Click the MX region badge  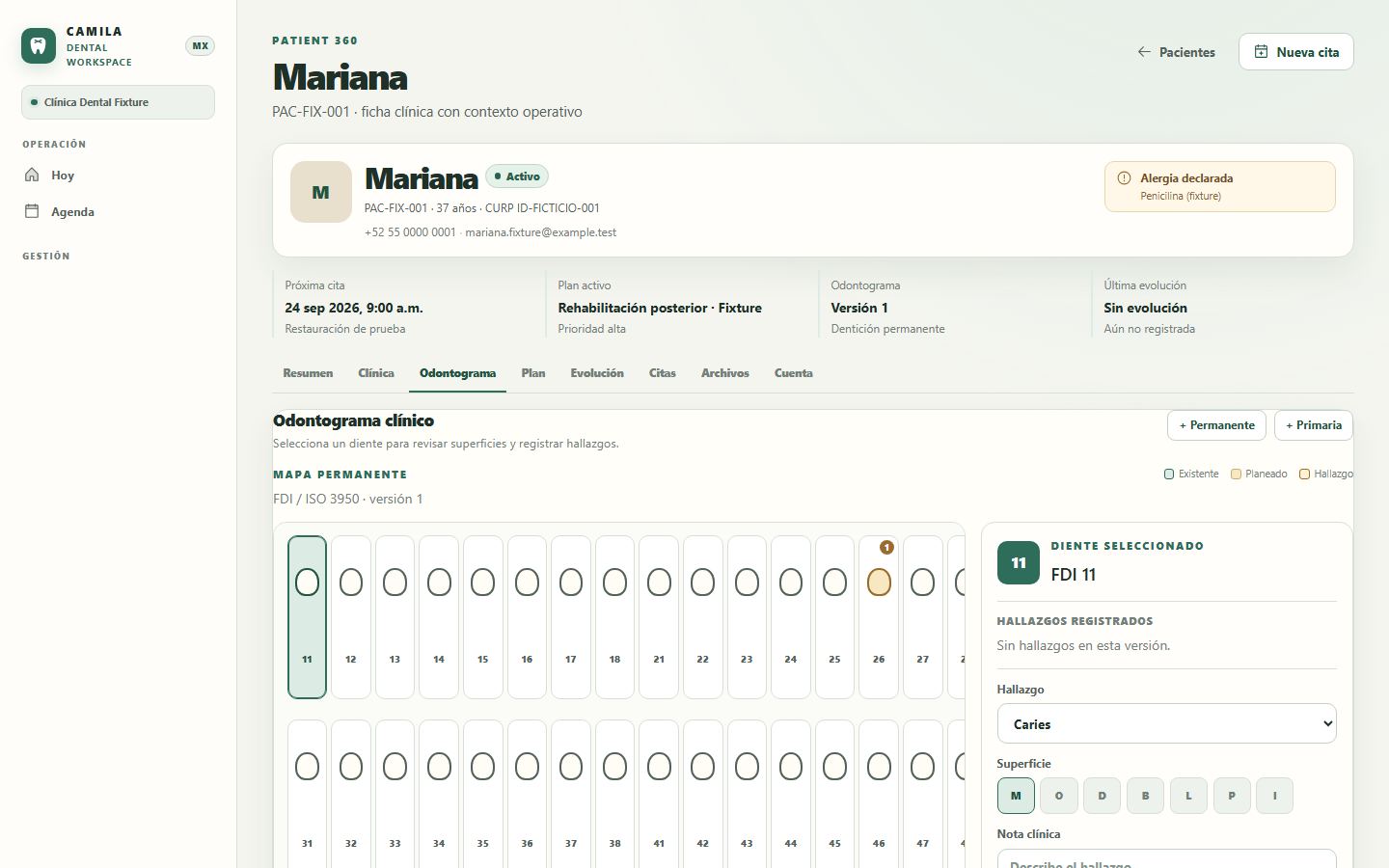coord(200,45)
